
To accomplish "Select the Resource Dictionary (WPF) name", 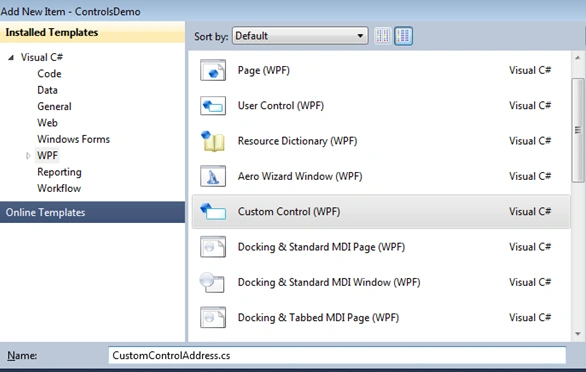I will tap(297, 141).
